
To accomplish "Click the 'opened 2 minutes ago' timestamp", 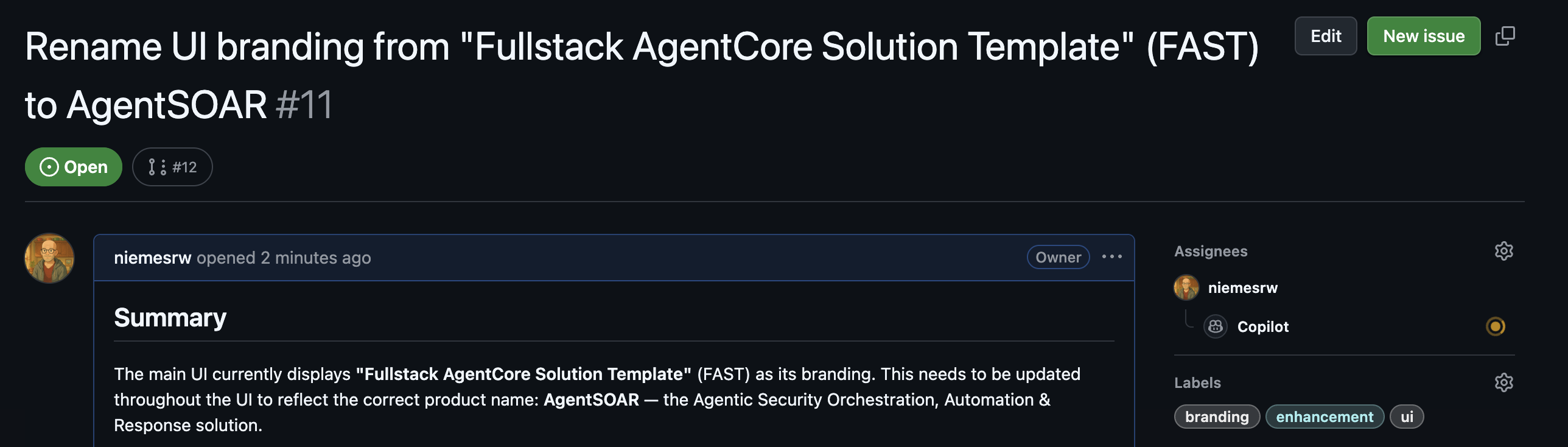I will (x=282, y=257).
